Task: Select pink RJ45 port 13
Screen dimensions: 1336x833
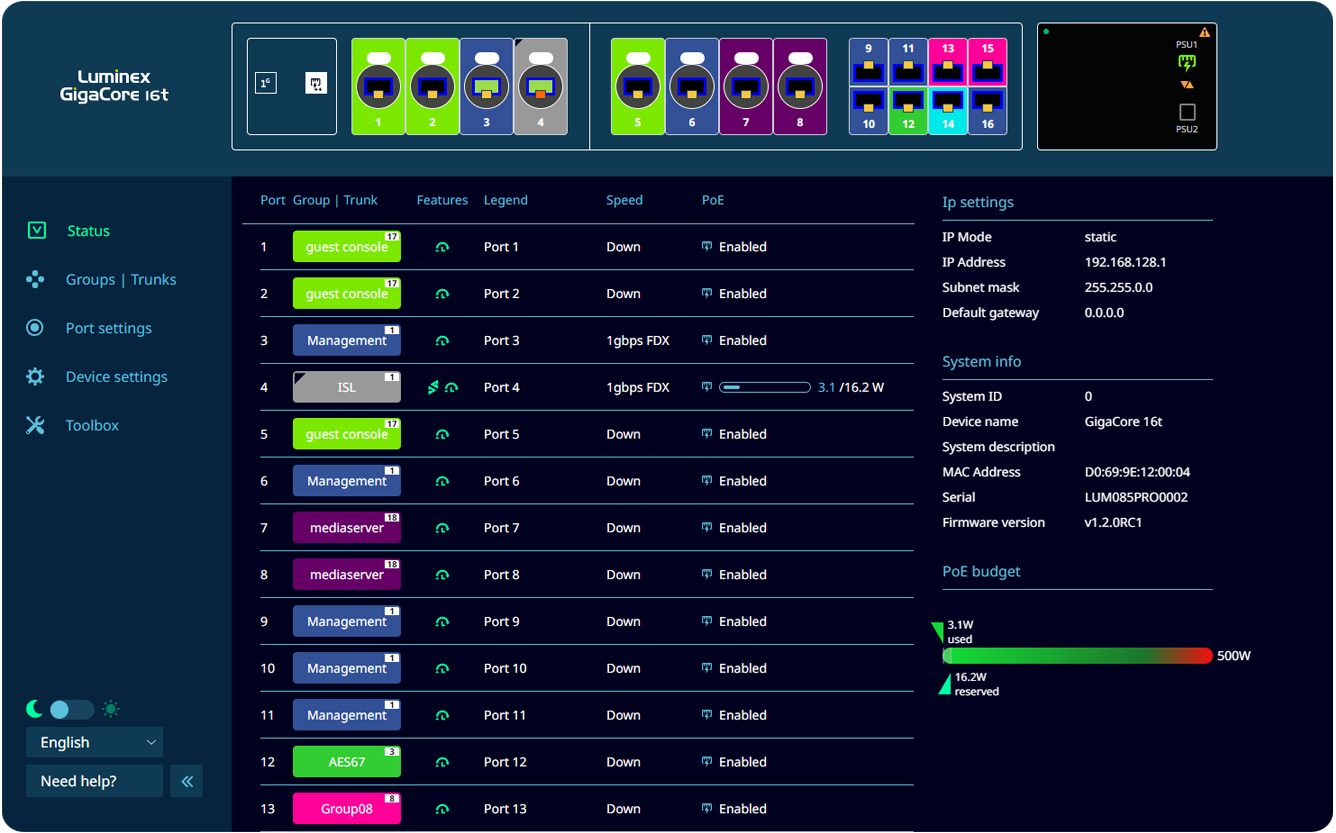Action: click(948, 63)
